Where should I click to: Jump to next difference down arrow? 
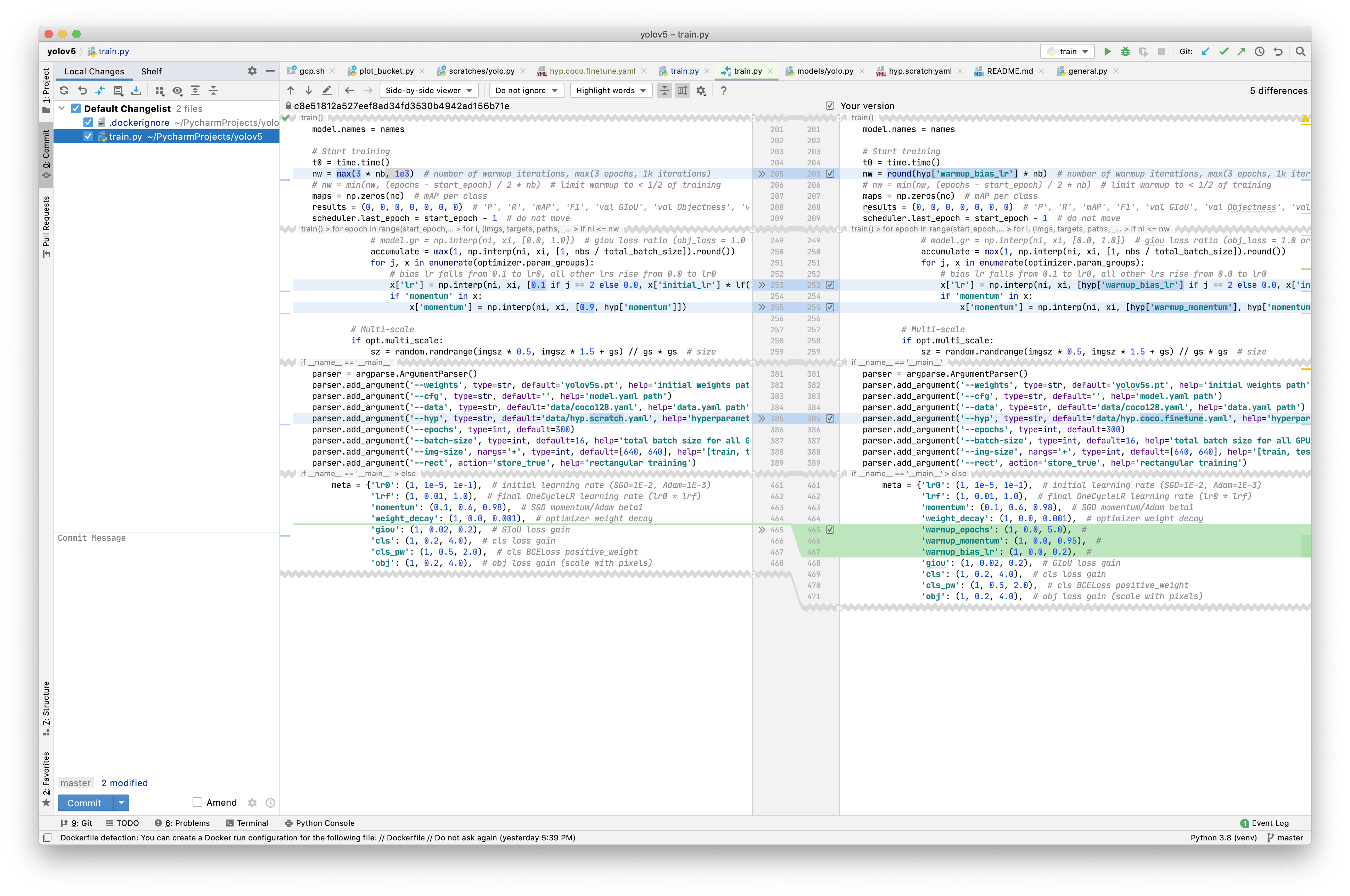coord(309,90)
